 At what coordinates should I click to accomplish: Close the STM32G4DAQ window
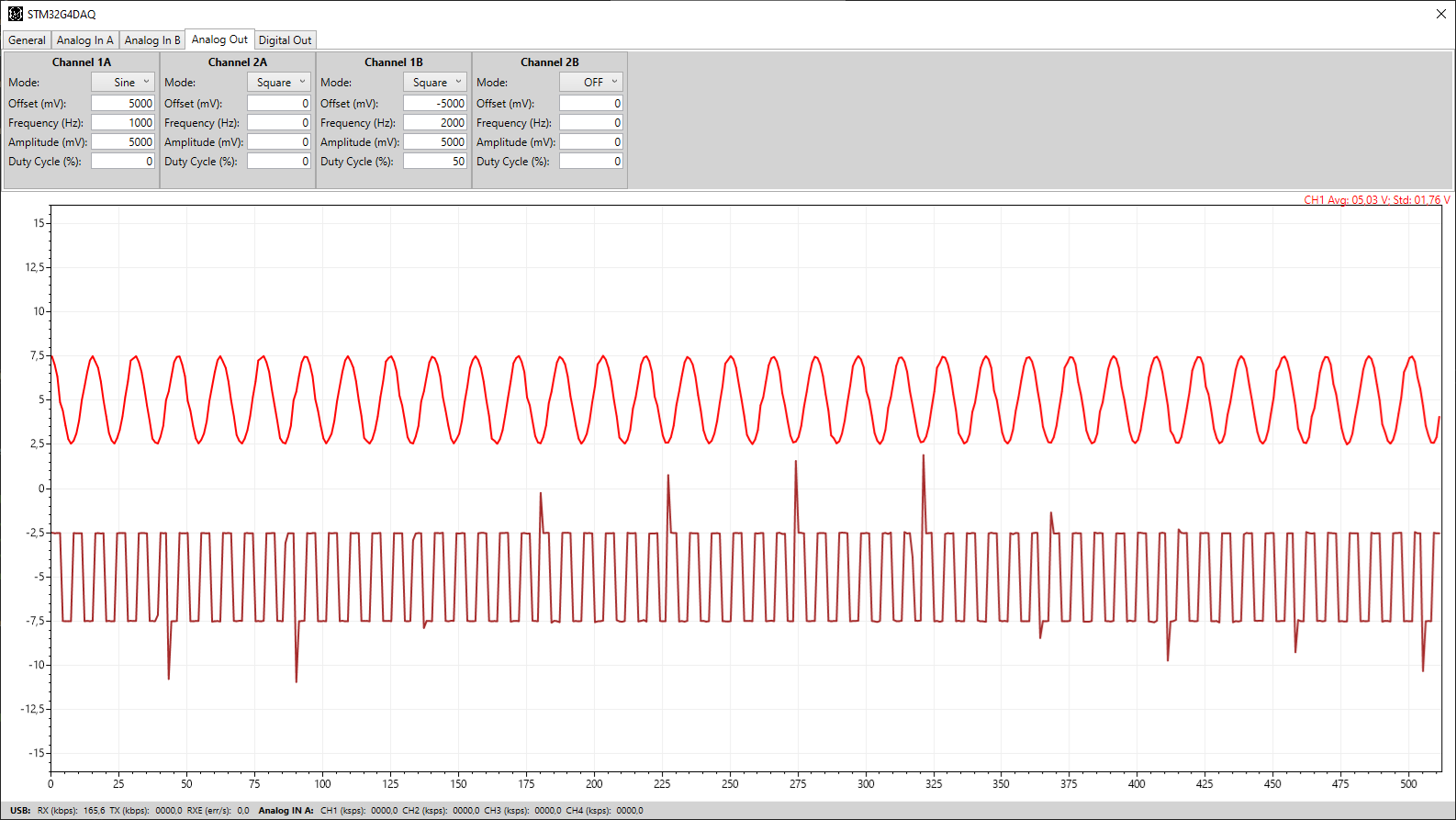pos(1440,14)
